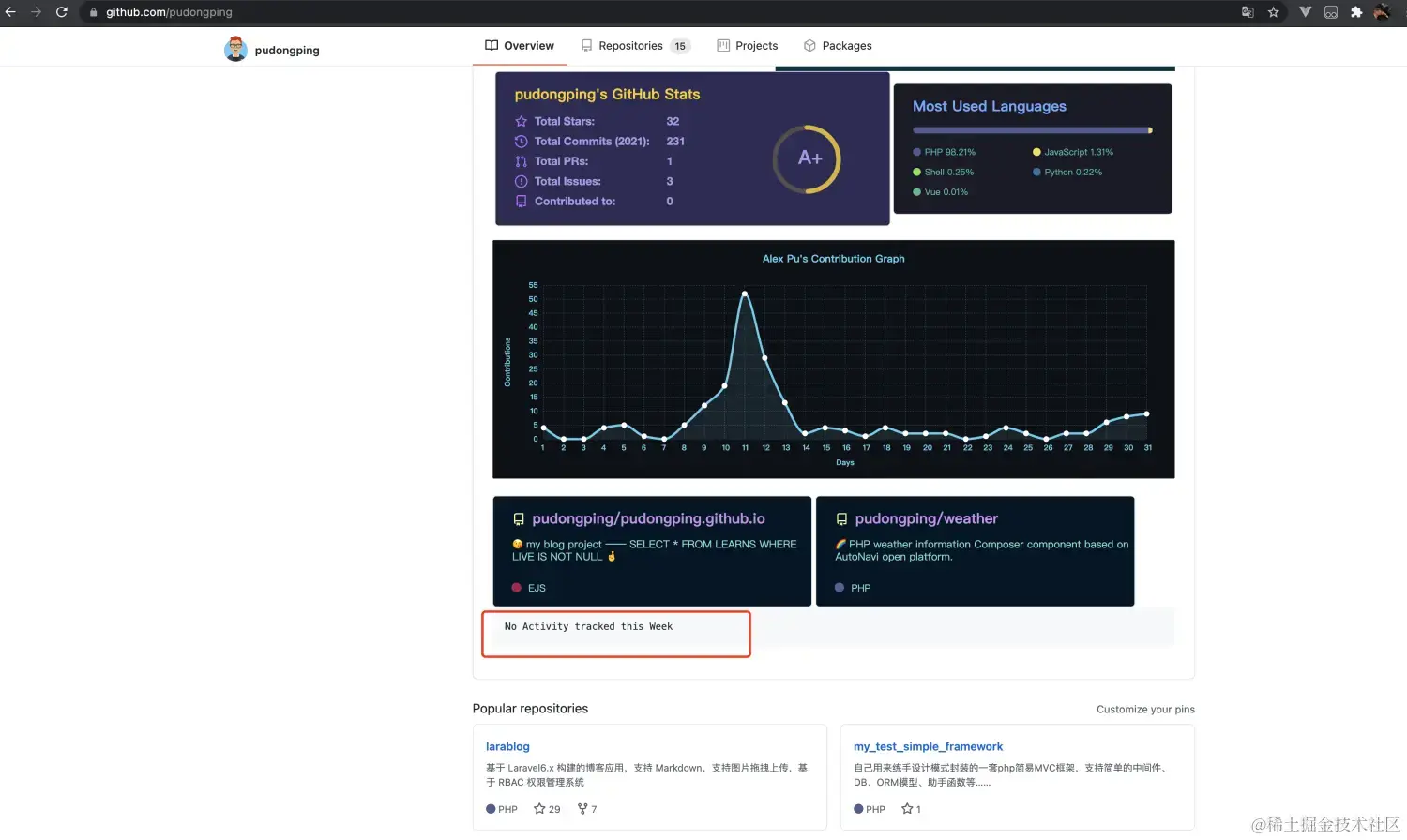Open the larablog repository link
The image size is (1407, 840).
[x=507, y=746]
